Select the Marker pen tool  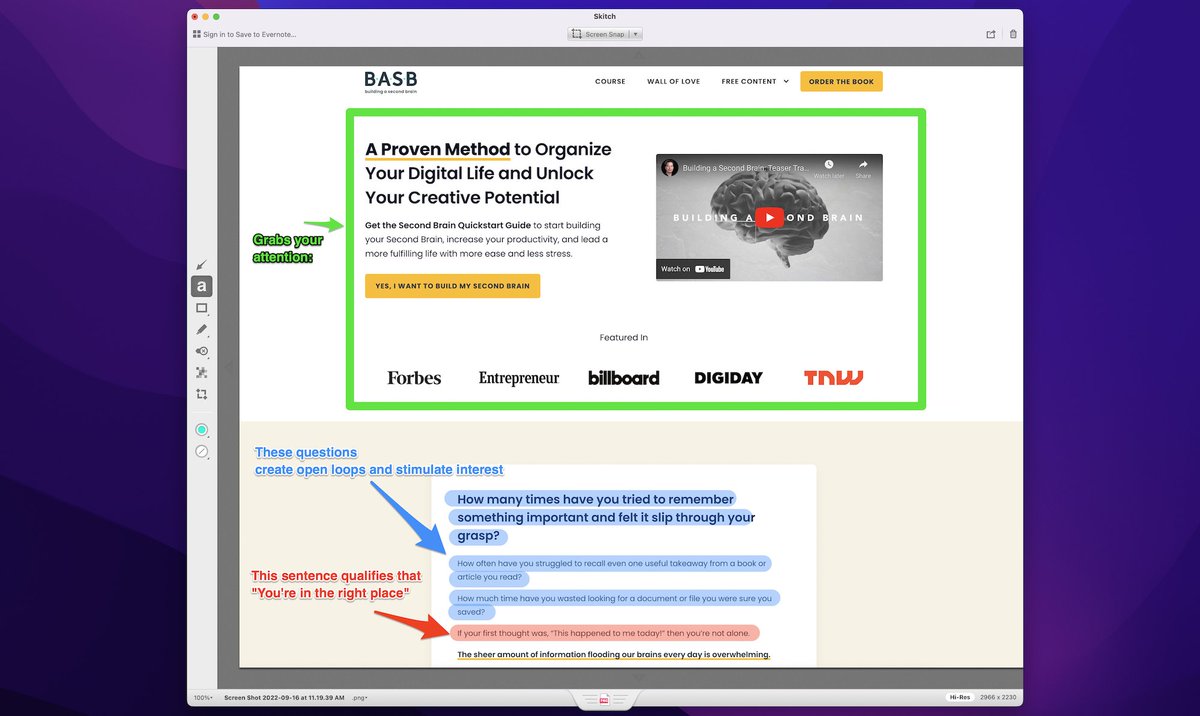click(201, 329)
